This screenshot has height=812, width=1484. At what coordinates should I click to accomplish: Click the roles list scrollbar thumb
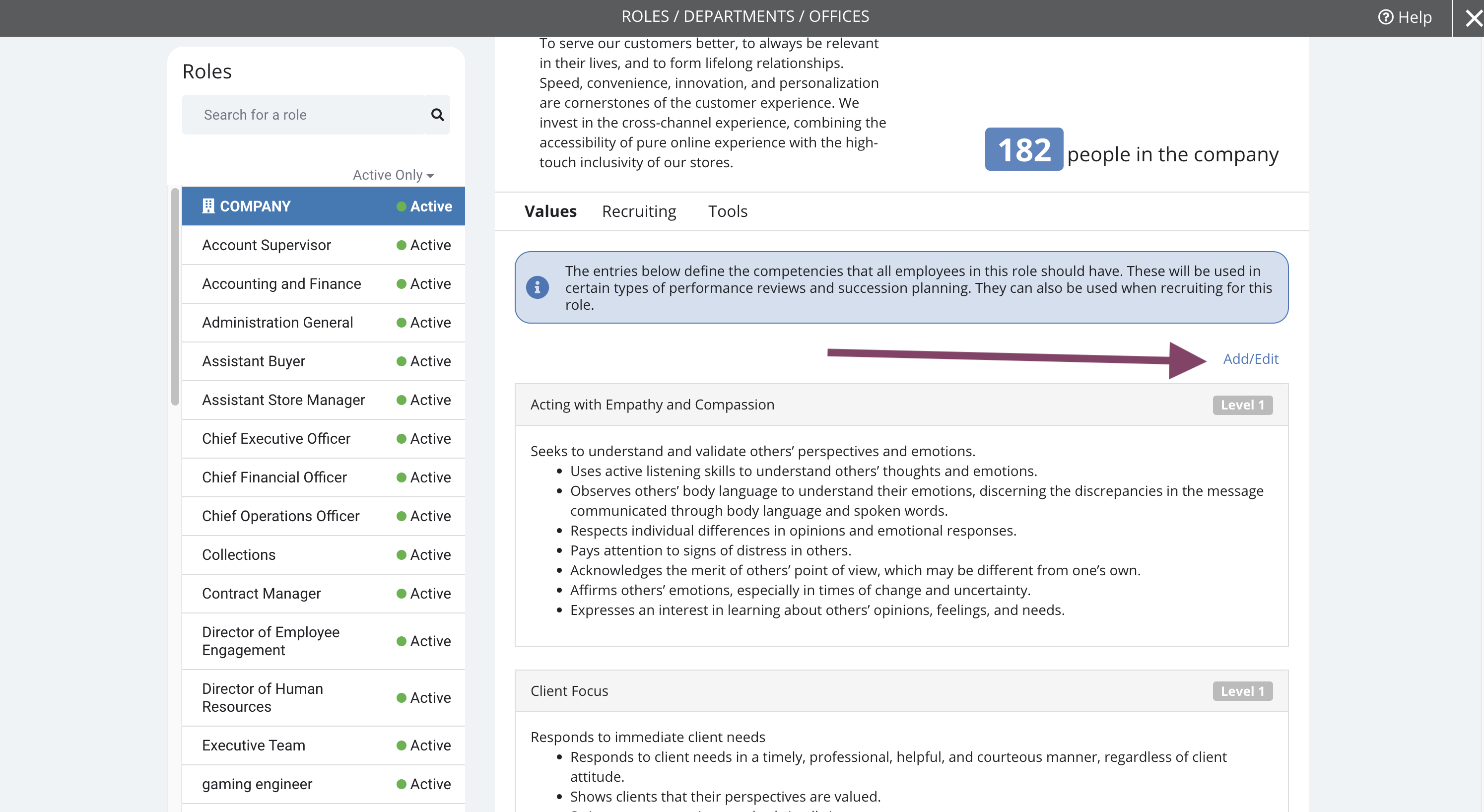click(x=175, y=297)
